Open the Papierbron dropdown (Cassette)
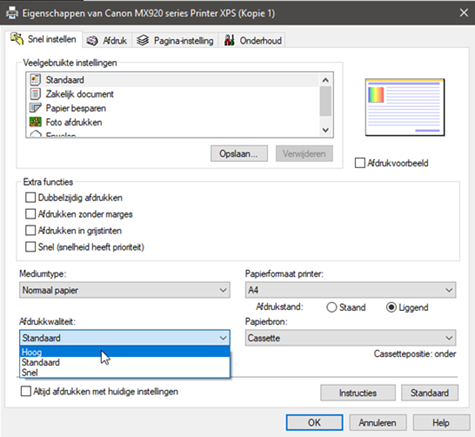The image size is (475, 437). (350, 338)
